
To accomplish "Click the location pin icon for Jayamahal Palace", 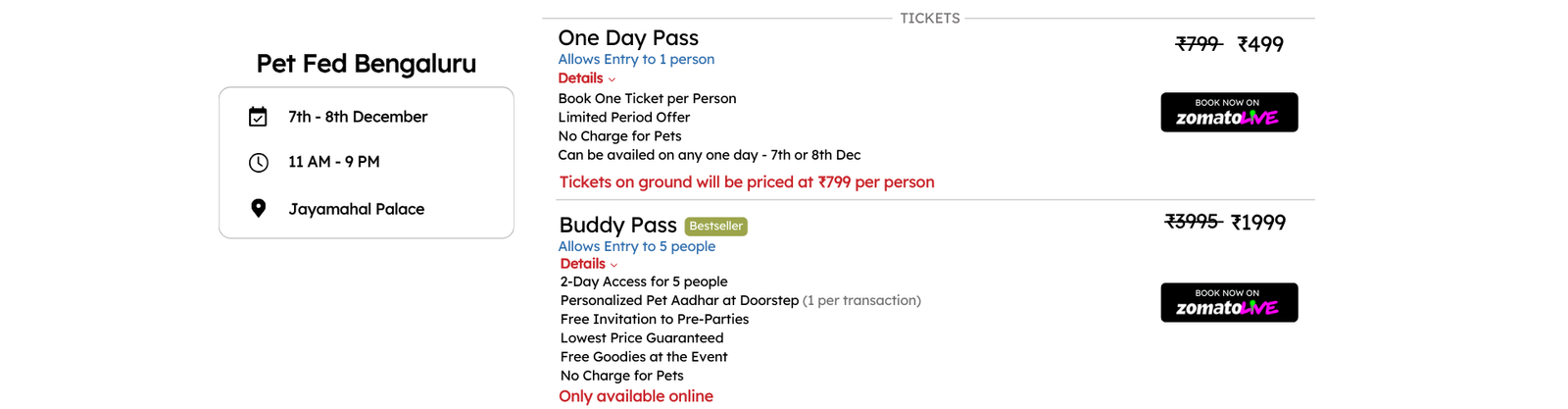I will point(258,208).
